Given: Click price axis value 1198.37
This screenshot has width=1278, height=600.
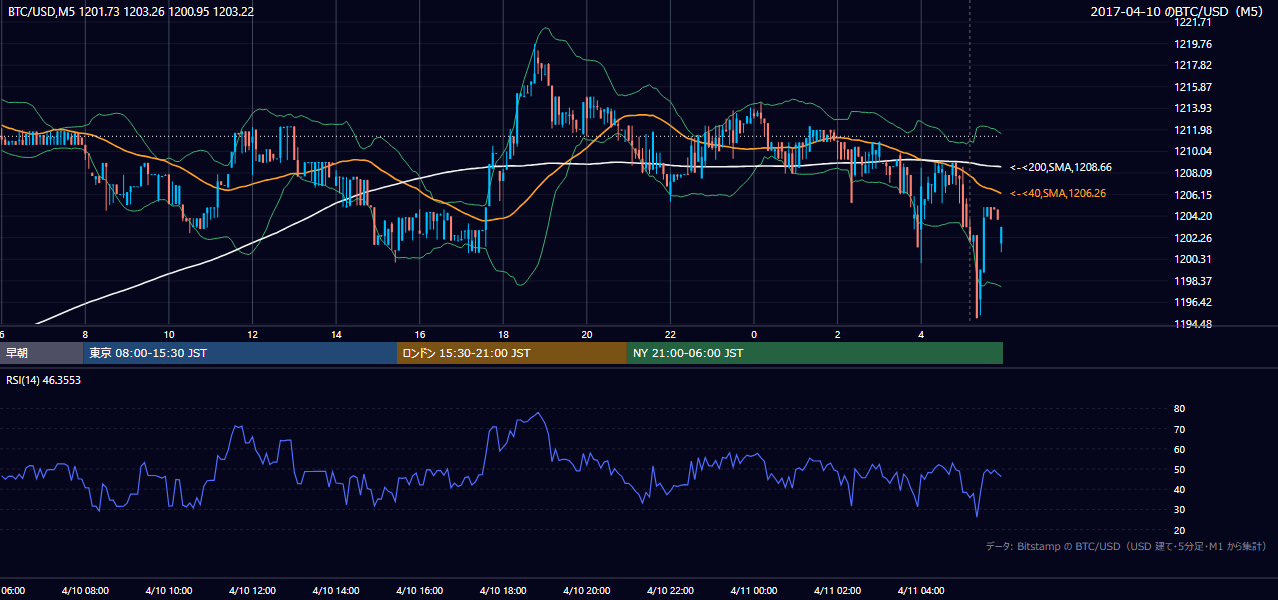Looking at the screenshot, I should click(x=1193, y=281).
